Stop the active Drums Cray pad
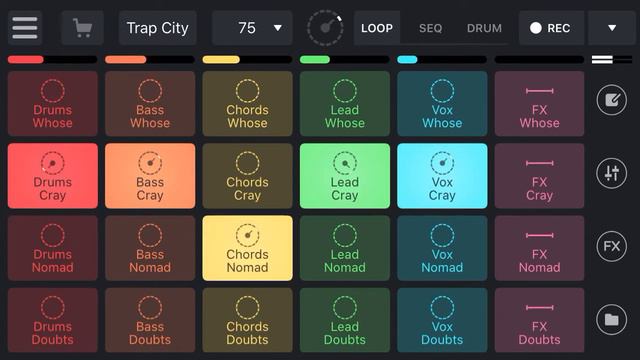 pos(53,176)
